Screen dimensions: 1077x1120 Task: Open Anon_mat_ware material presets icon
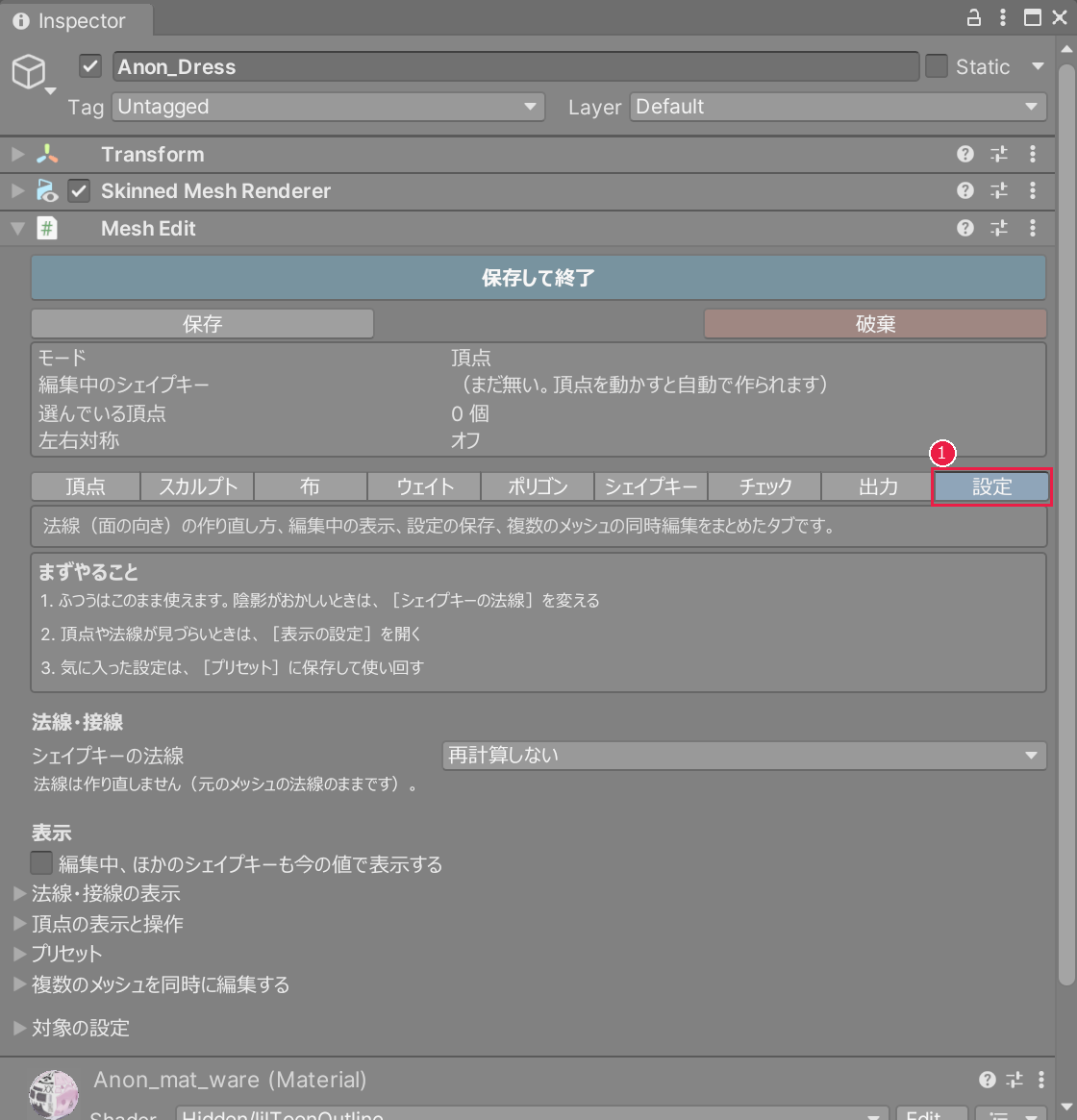coord(1014,1080)
